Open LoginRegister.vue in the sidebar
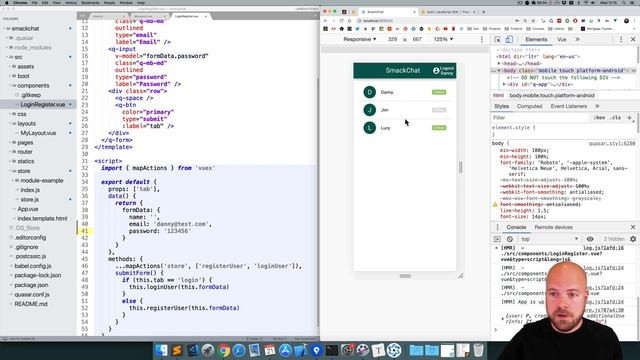 (x=43, y=104)
